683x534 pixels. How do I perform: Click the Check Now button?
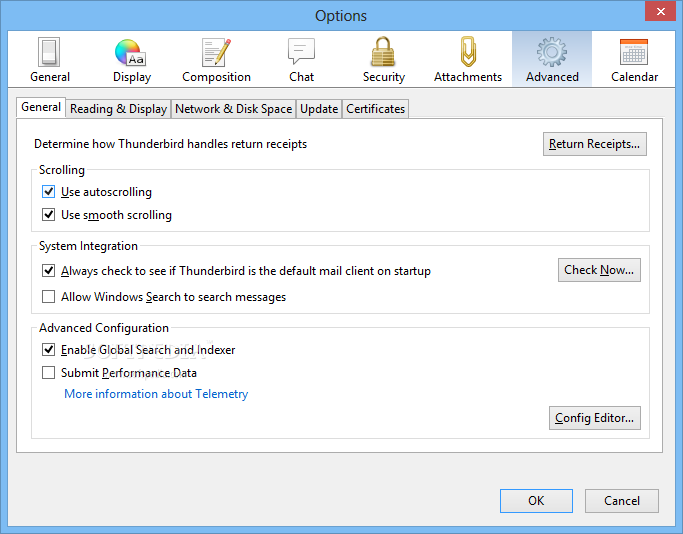click(x=599, y=270)
